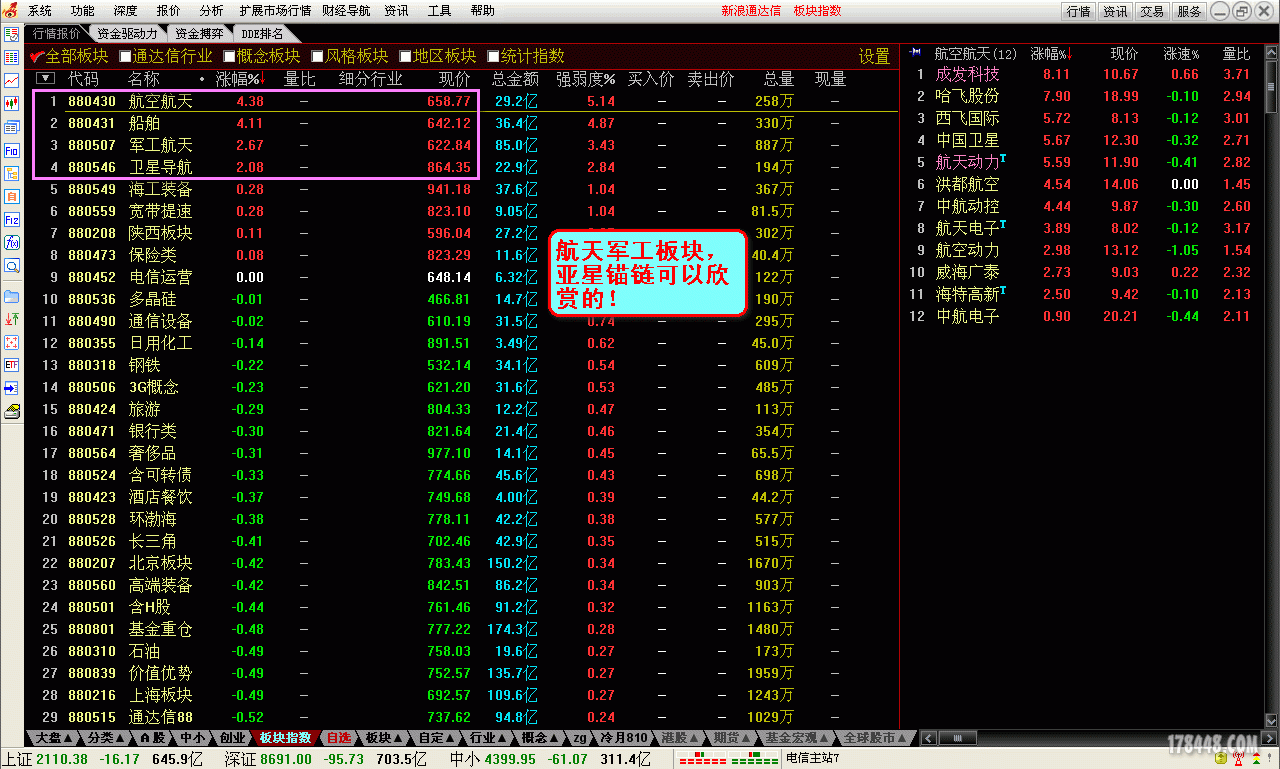Expand the 港股▲ bottom tab menu
Viewport: 1280px width, 769px height.
tap(681, 738)
